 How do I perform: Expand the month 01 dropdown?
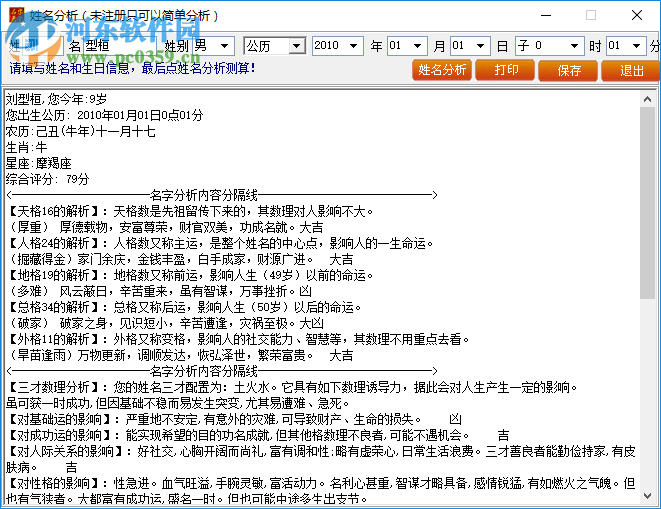(x=417, y=46)
